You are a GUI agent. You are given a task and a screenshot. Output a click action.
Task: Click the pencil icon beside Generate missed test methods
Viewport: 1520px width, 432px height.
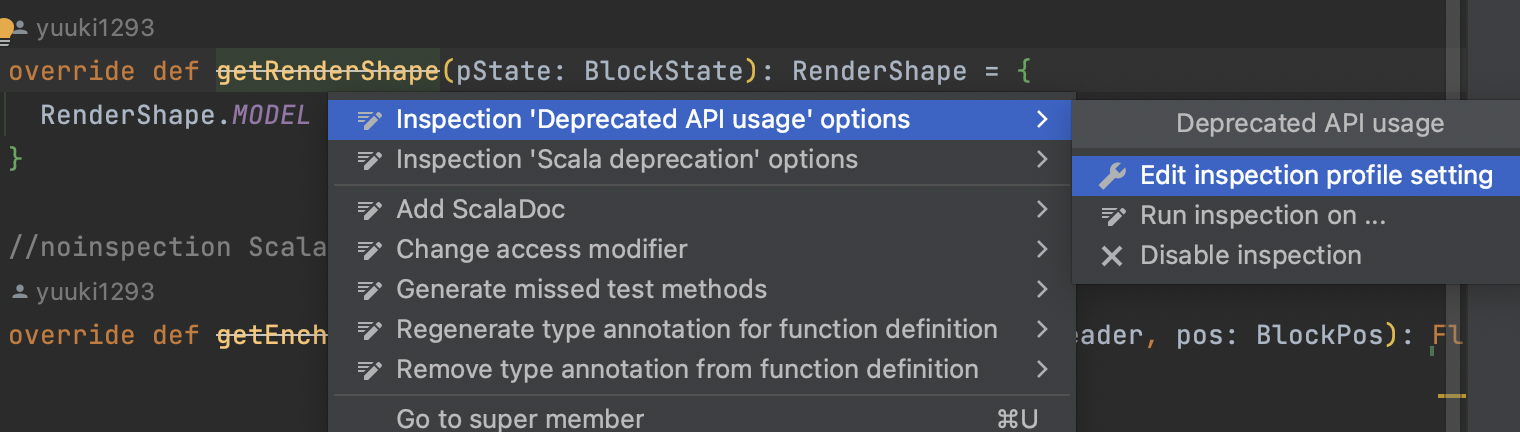(x=369, y=290)
